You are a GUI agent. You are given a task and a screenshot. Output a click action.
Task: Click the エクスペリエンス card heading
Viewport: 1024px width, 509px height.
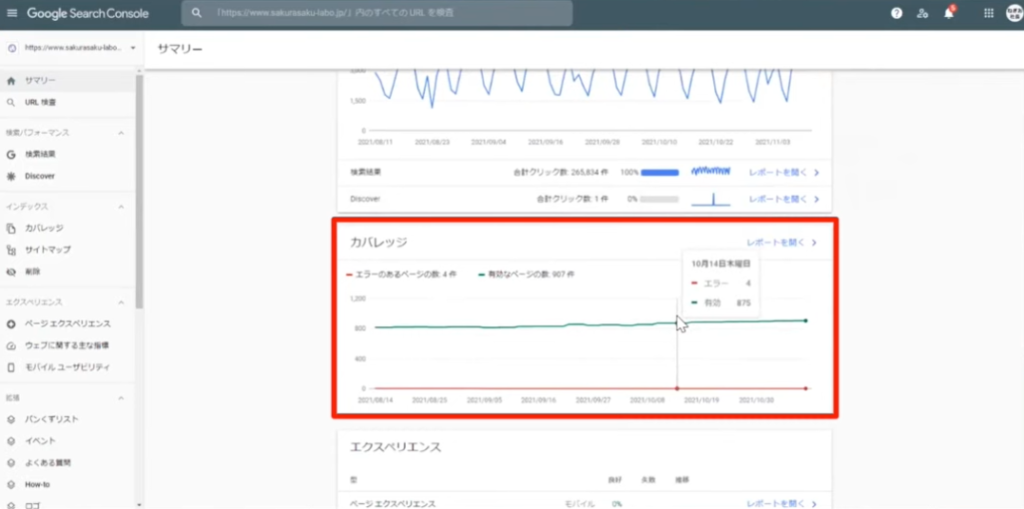click(x=396, y=447)
